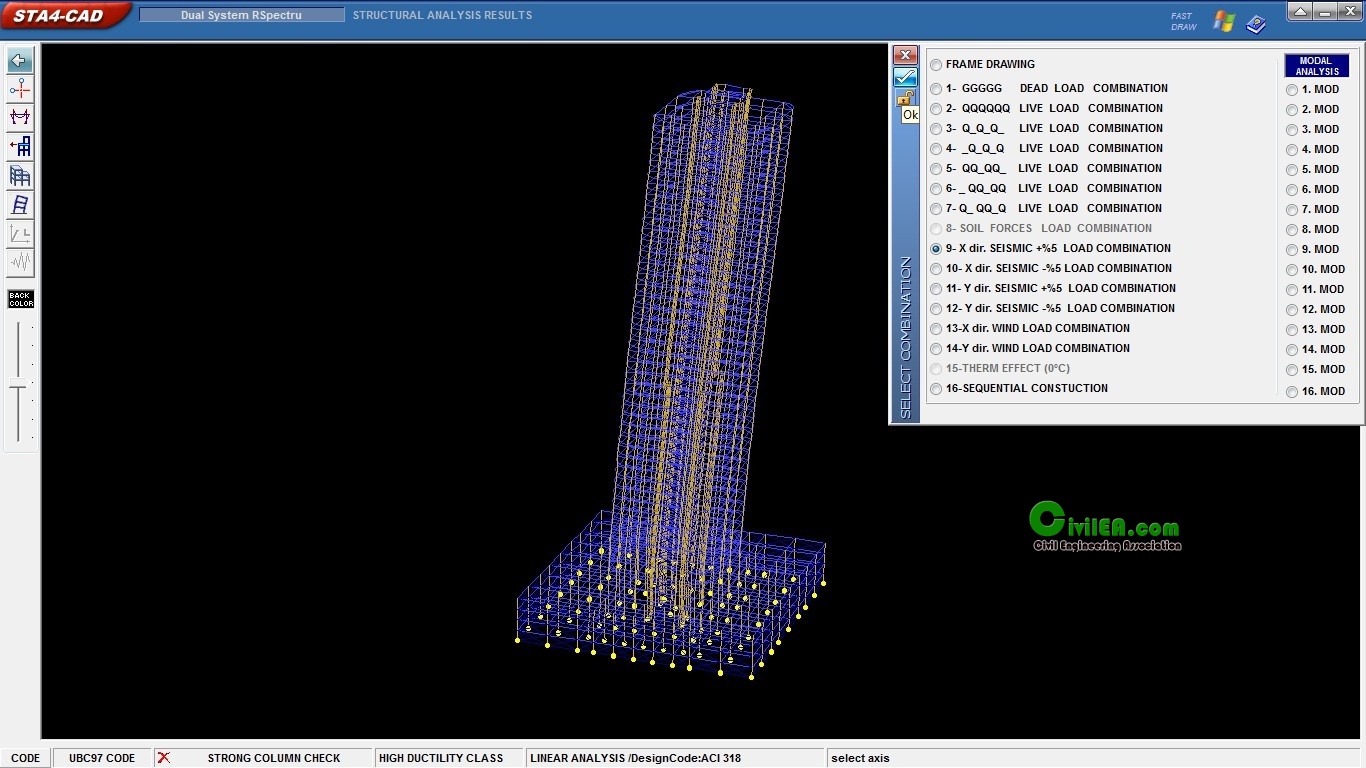The height and width of the screenshot is (768, 1366).
Task: Close the combination panel with red X
Action: pos(905,55)
